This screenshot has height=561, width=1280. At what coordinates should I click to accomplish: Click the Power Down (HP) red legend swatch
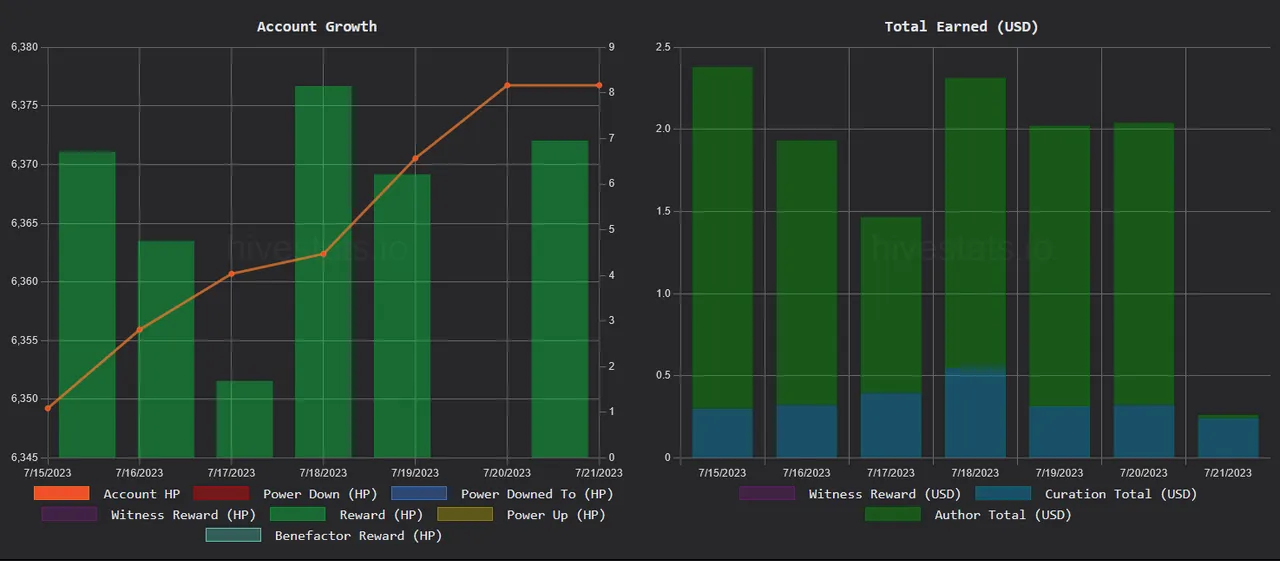221,493
